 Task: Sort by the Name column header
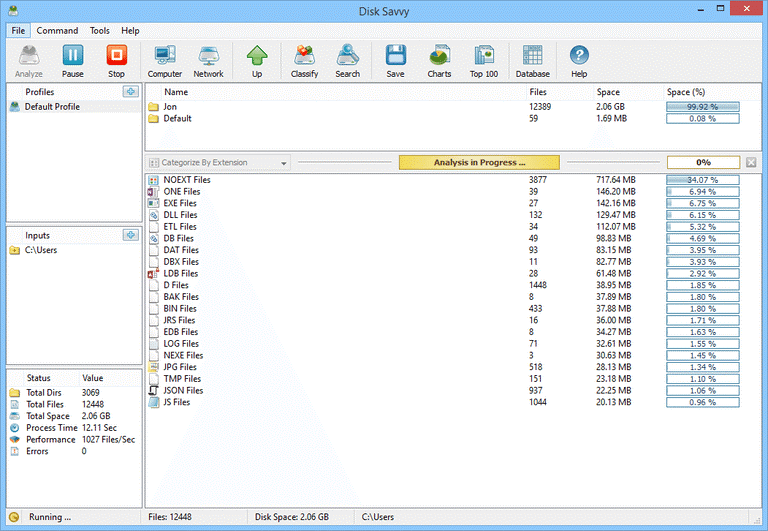tap(335, 92)
